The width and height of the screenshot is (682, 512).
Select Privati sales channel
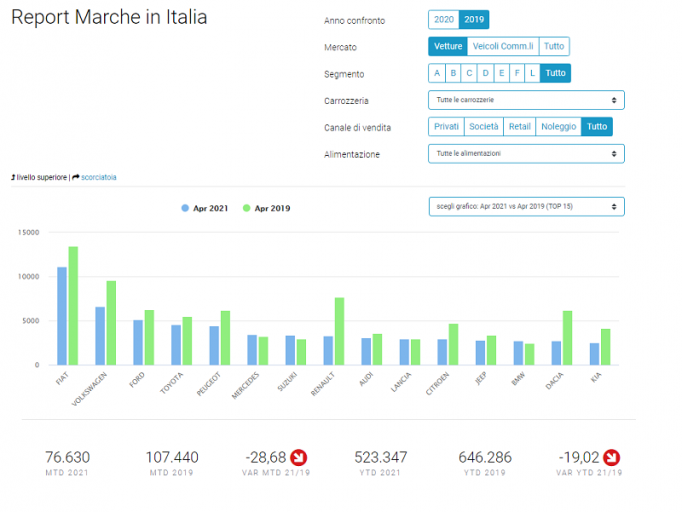(446, 127)
